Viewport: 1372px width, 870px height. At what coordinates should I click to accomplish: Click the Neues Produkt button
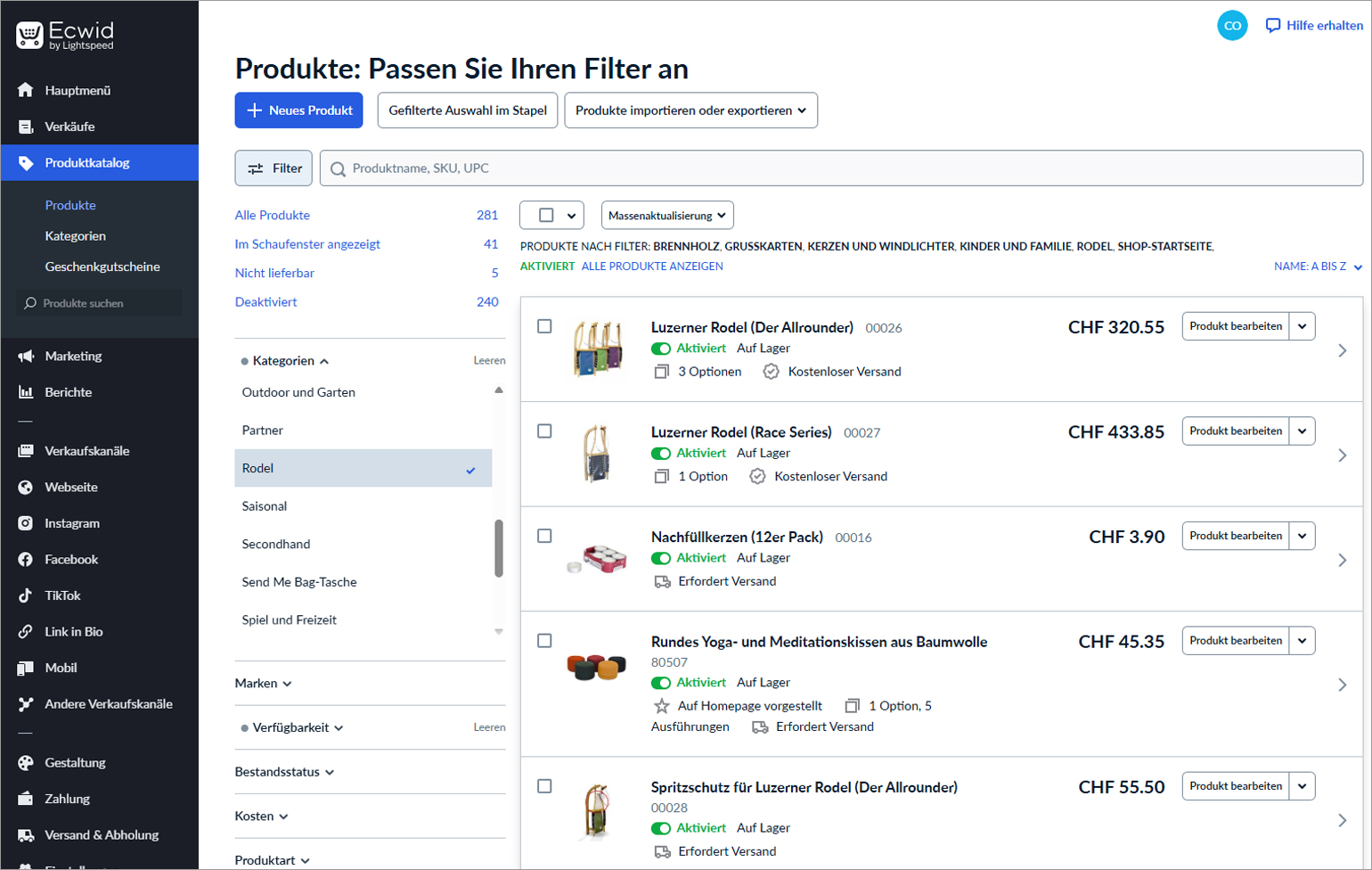click(x=298, y=111)
